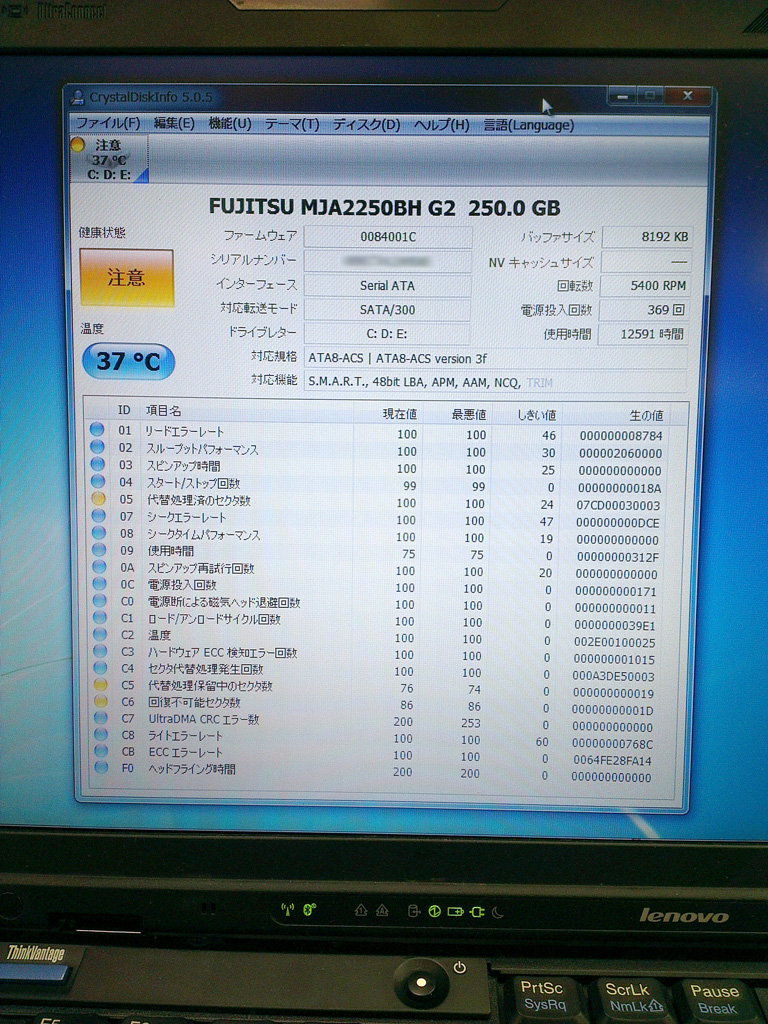
Task: Click the transfer mode field SATA/300
Action: point(387,310)
